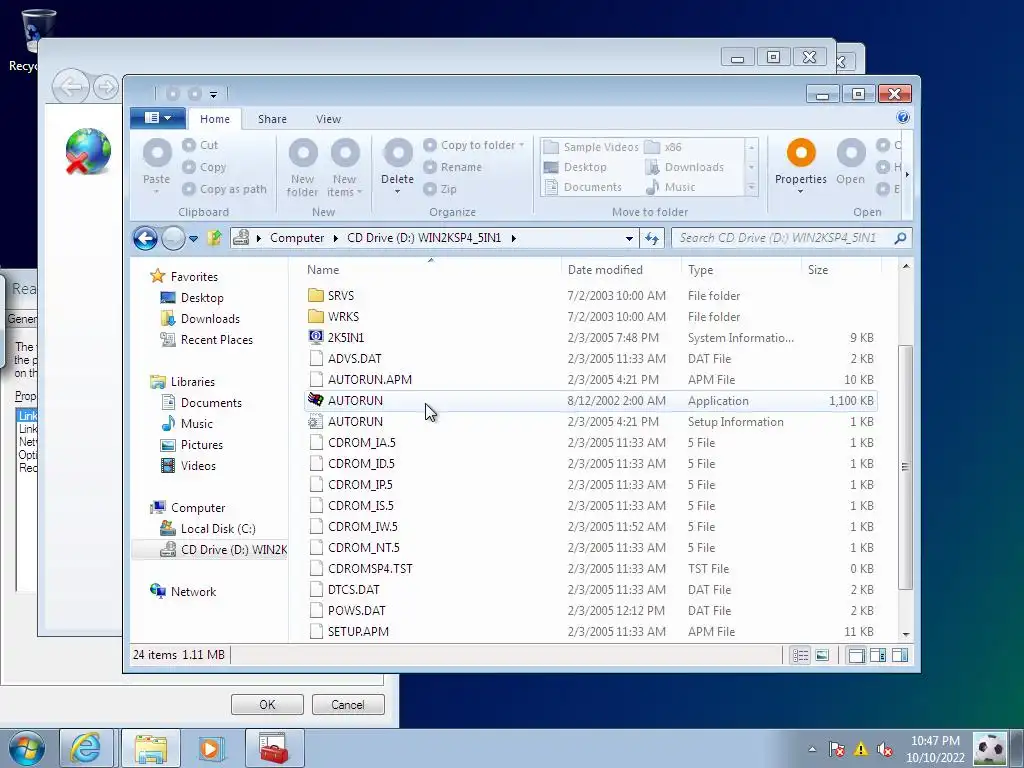Open the blue File menu button
Viewport: 1024px width, 768px height.
pyautogui.click(x=157, y=118)
